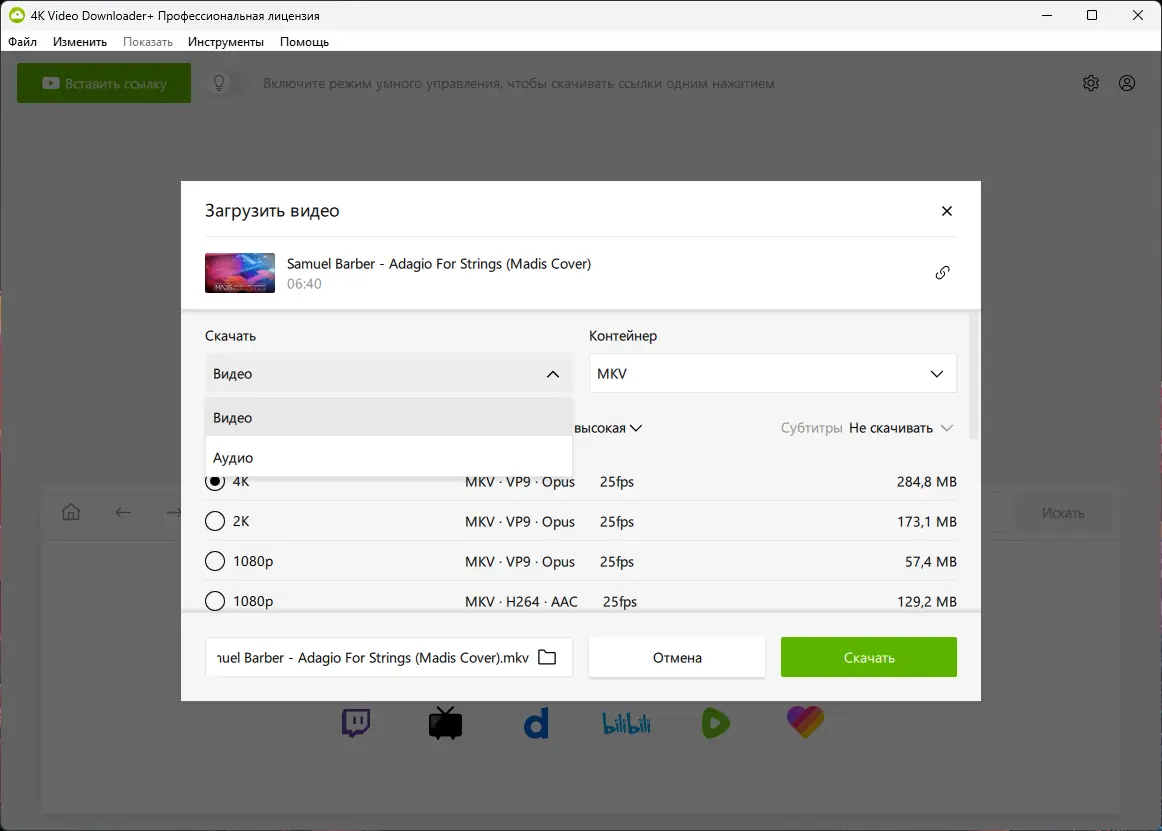Image resolution: width=1162 pixels, height=831 pixels.
Task: Click the Отмена button
Action: point(677,657)
